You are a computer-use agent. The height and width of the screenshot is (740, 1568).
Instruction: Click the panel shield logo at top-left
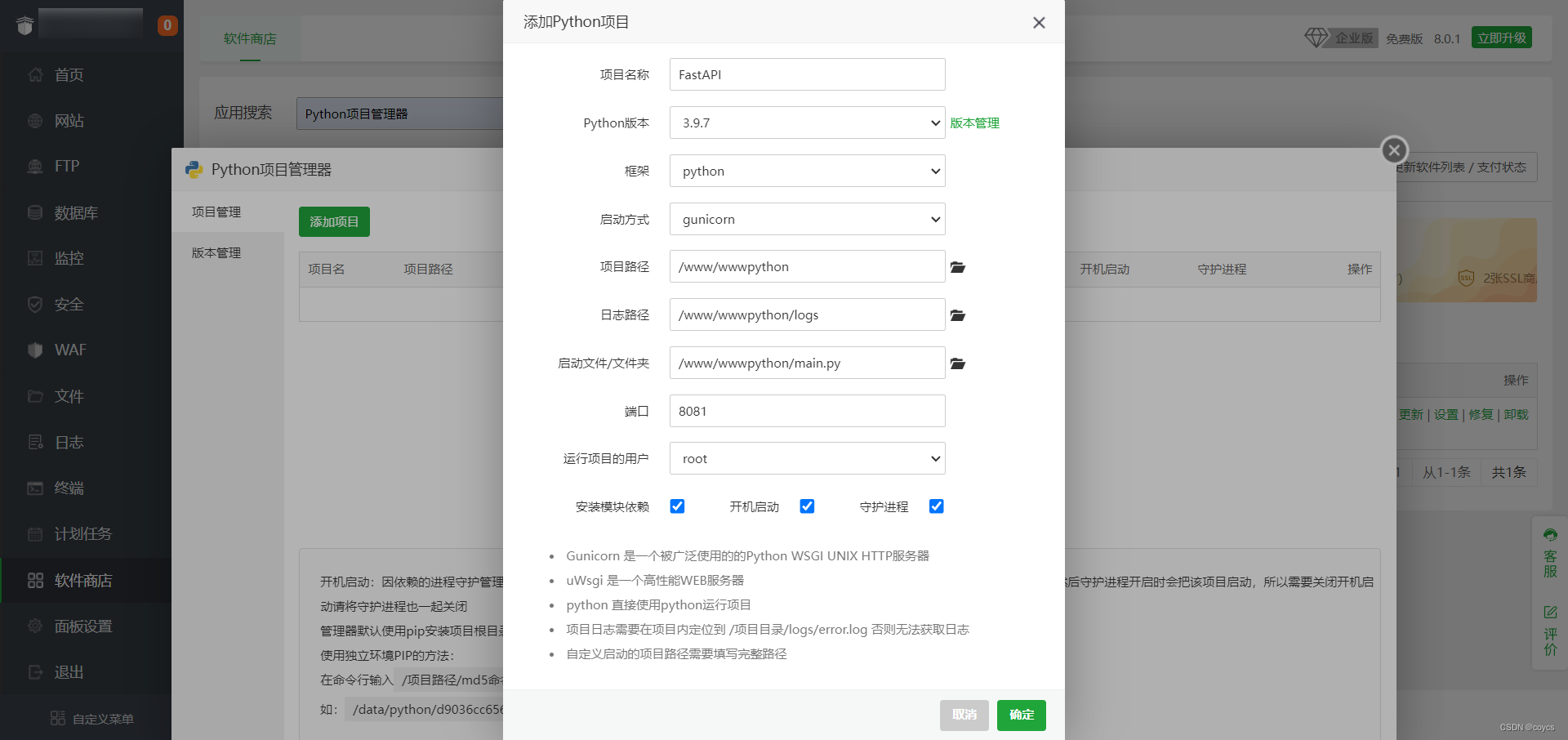[24, 25]
